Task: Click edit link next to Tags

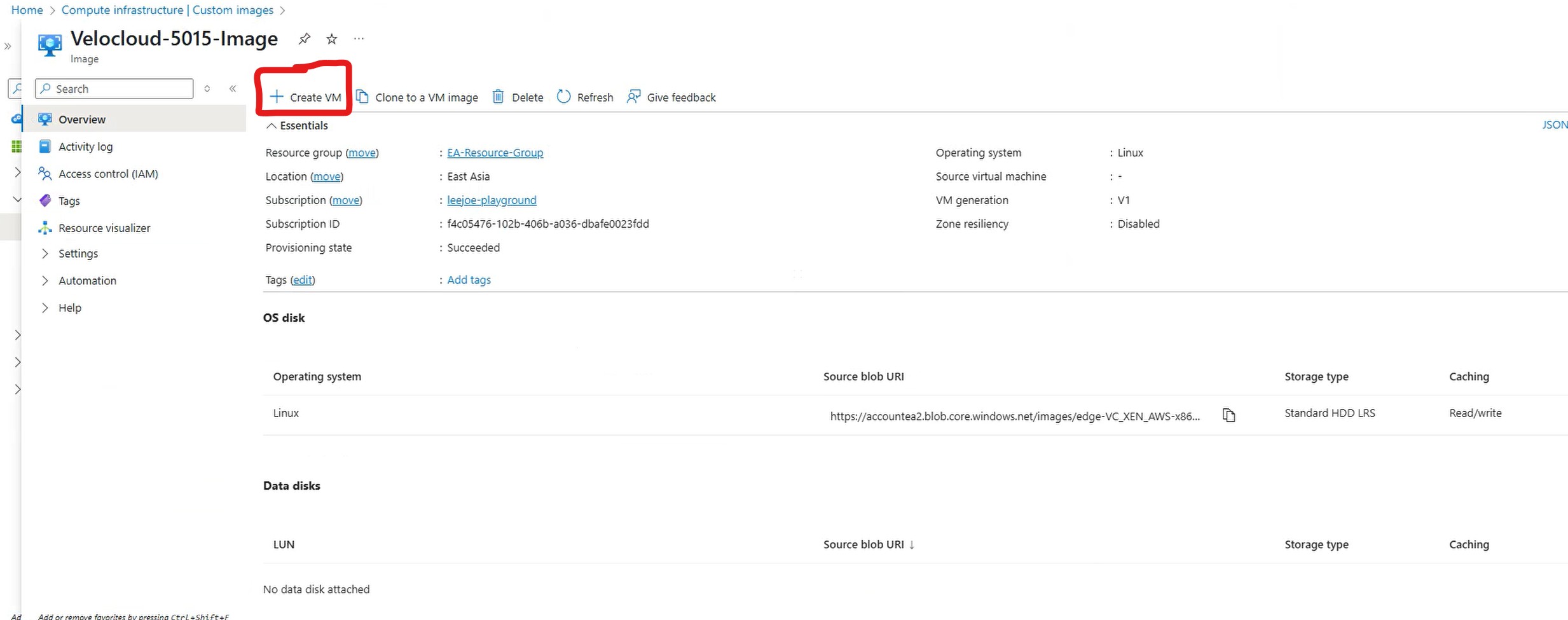Action: pos(303,280)
